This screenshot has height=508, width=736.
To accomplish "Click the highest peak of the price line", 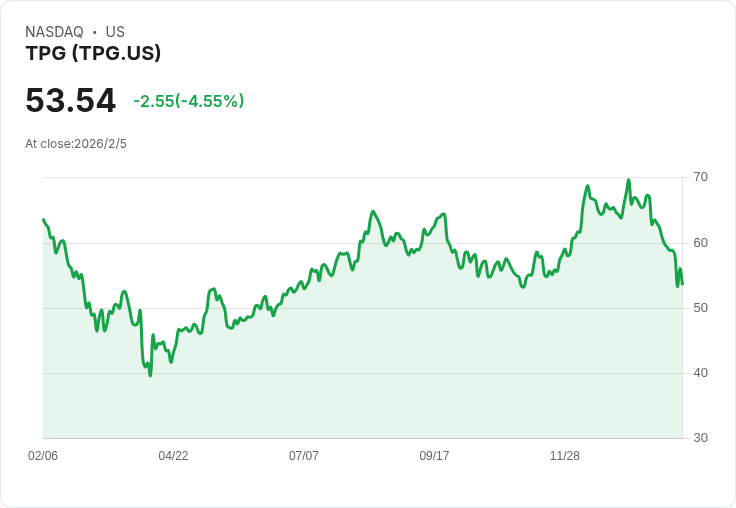I will pos(629,180).
